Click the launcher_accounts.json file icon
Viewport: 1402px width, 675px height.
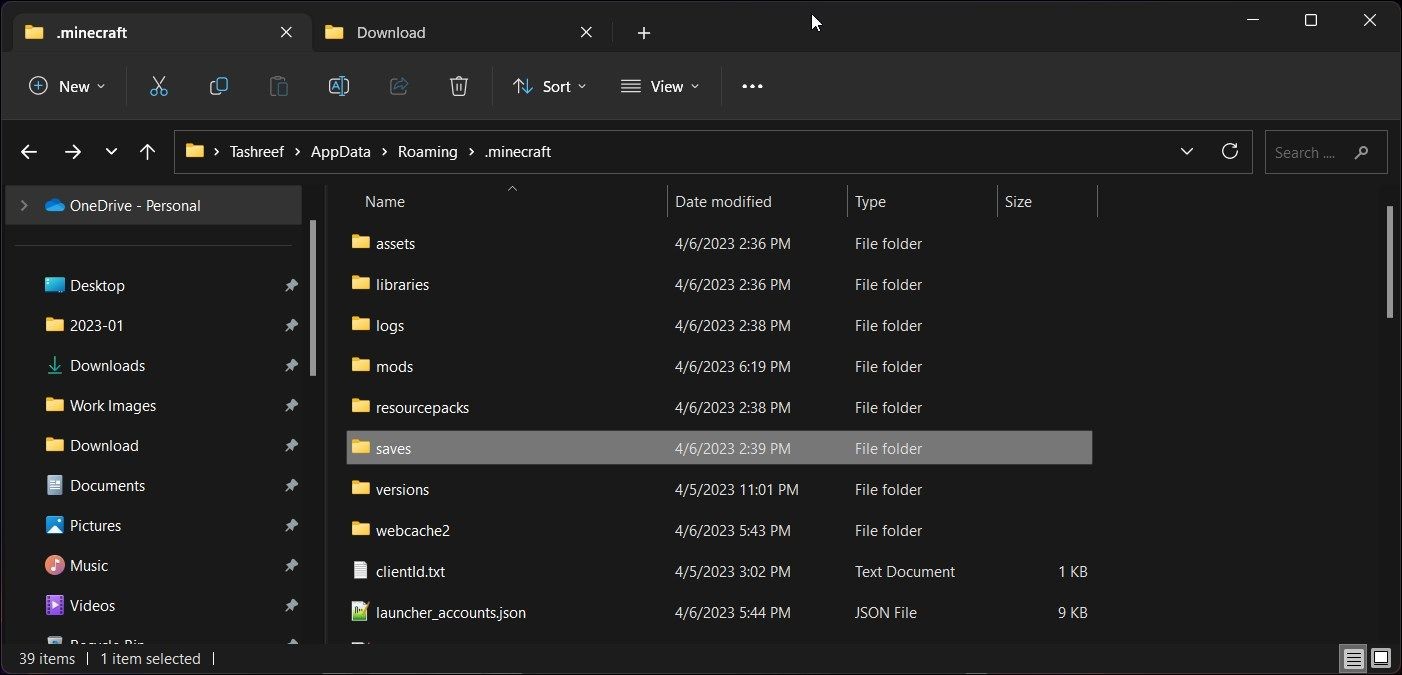(361, 612)
